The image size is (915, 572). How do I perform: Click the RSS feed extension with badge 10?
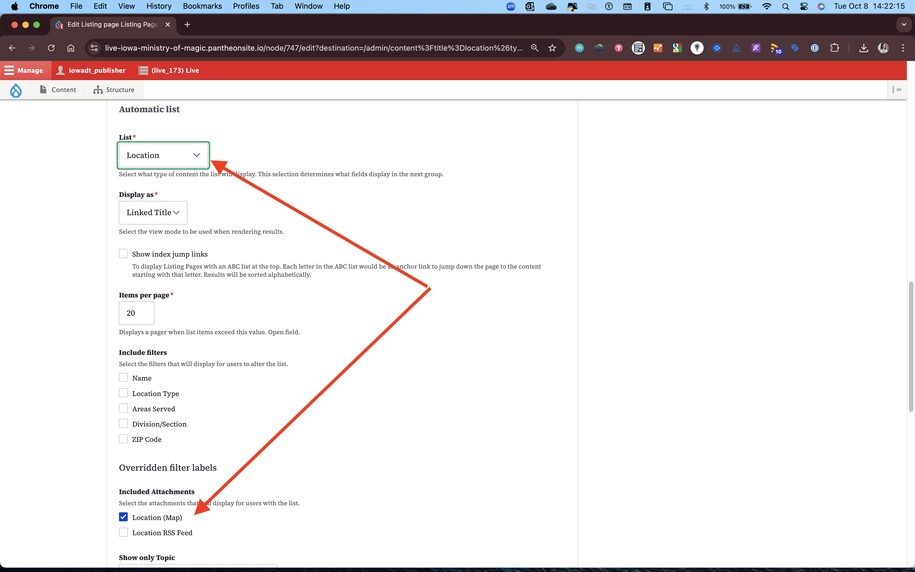776,48
